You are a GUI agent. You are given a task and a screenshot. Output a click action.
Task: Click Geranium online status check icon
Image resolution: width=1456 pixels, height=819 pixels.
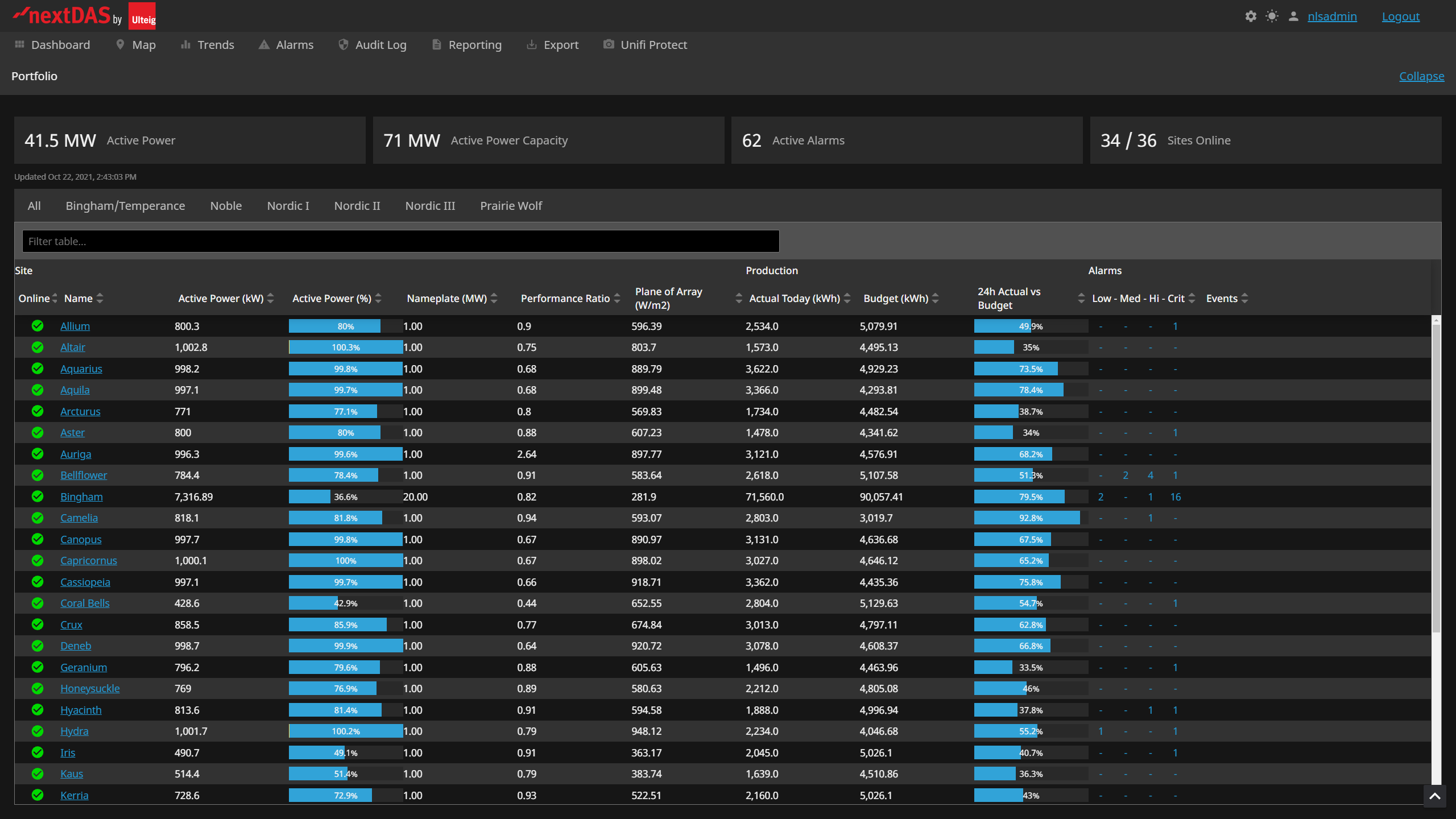[x=38, y=667]
